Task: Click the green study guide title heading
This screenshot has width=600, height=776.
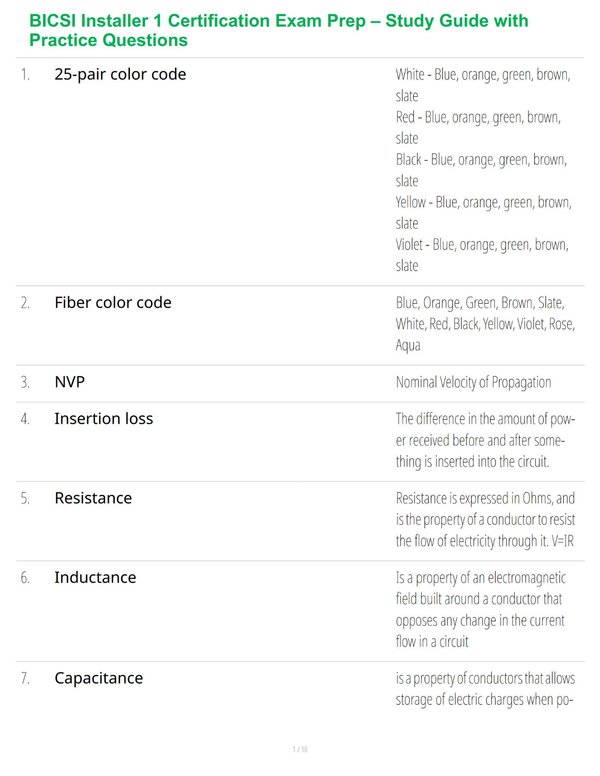Action: click(279, 30)
